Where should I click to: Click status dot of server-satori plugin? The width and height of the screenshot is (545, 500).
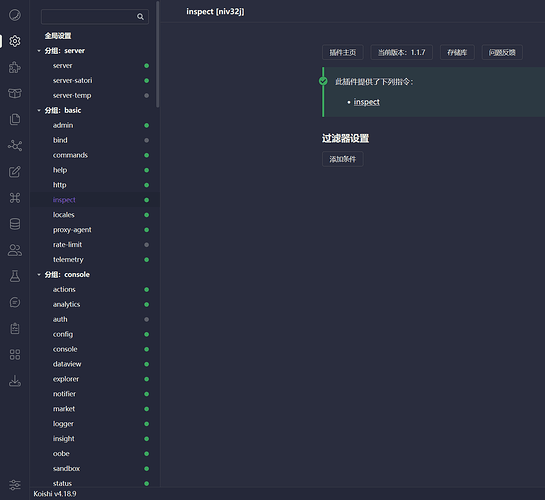(146, 80)
